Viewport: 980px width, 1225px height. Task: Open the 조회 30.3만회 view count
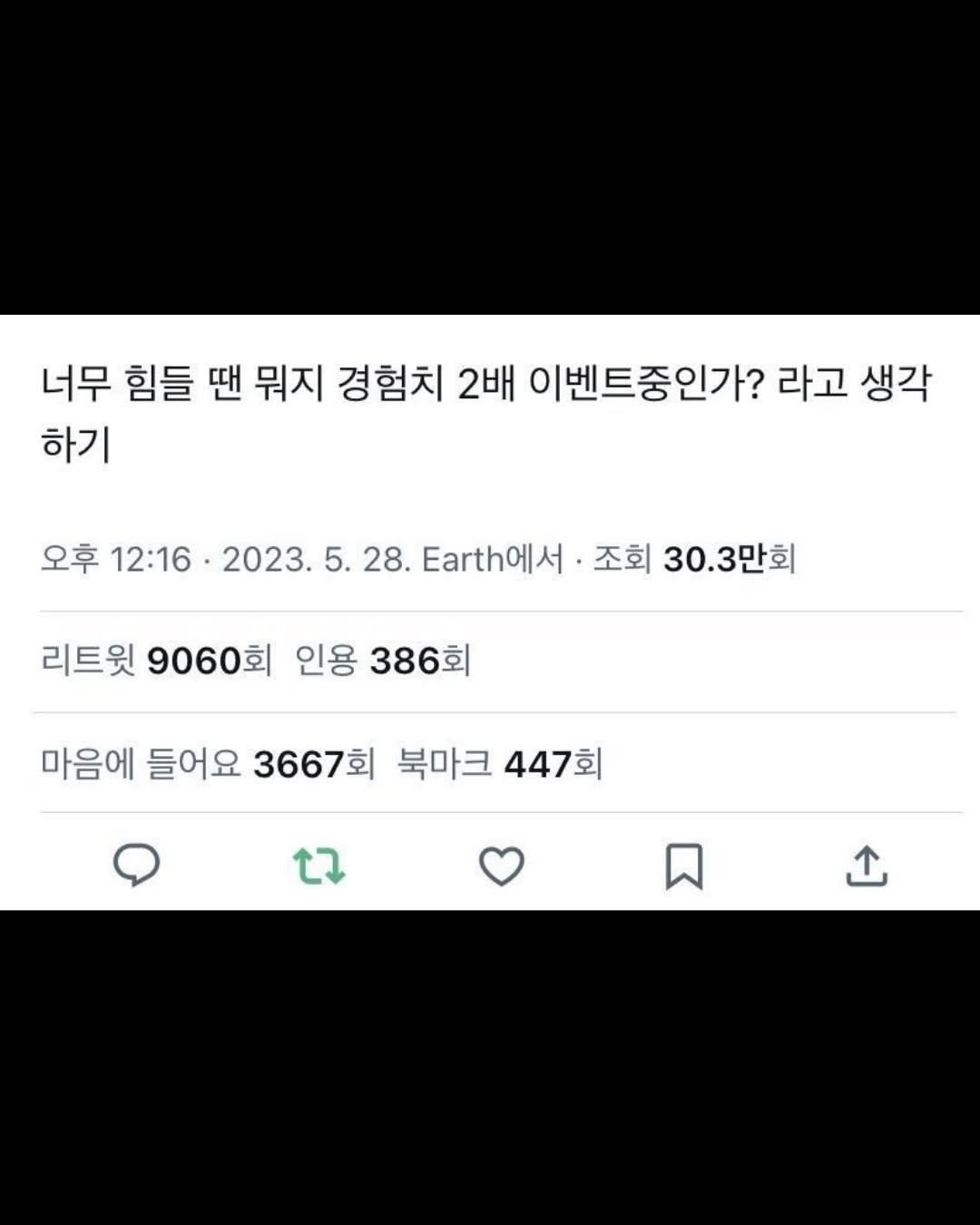(694, 559)
